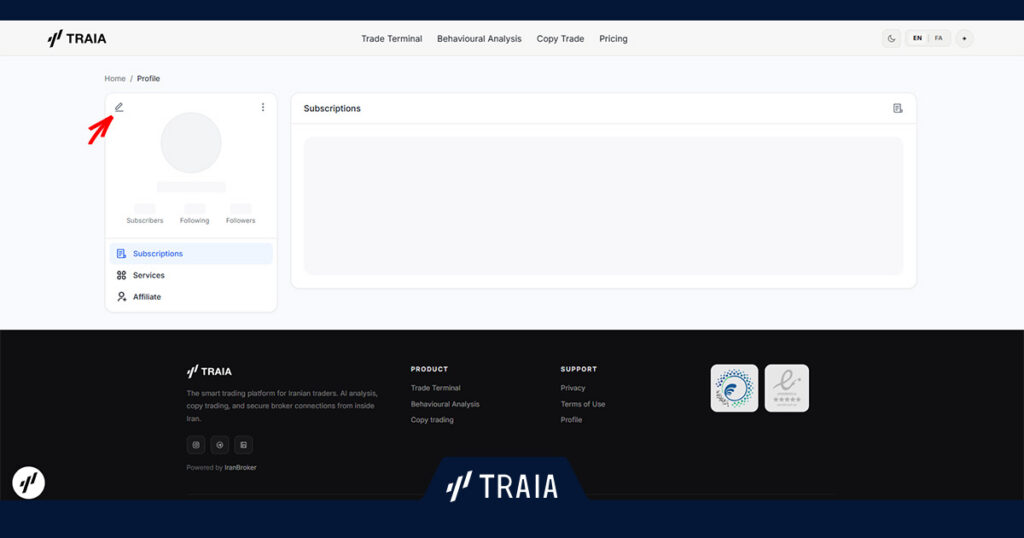This screenshot has width=1024, height=538.
Task: Open the Instagram icon in footer
Action: 196,445
